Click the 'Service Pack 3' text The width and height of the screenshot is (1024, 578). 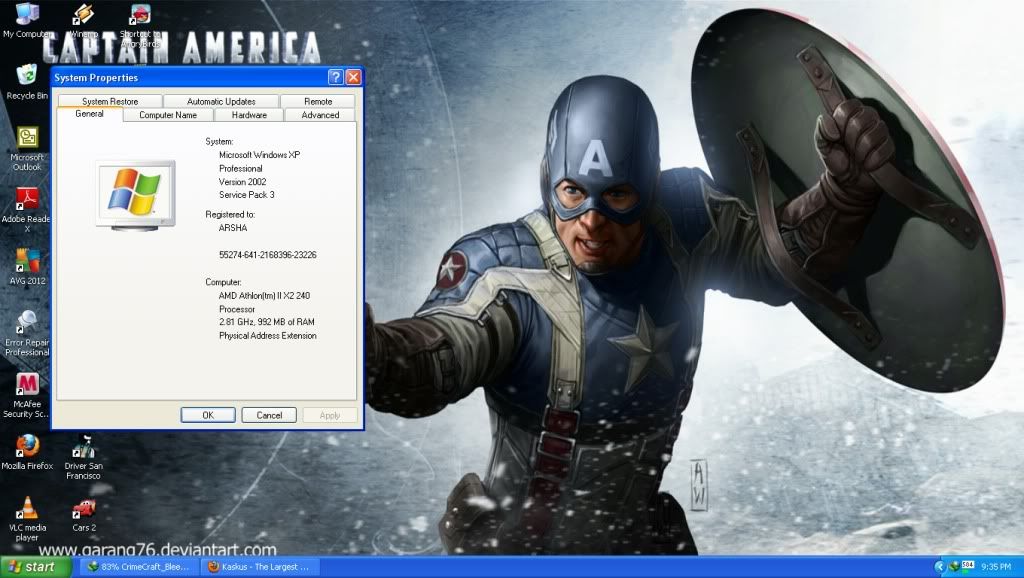(246, 195)
